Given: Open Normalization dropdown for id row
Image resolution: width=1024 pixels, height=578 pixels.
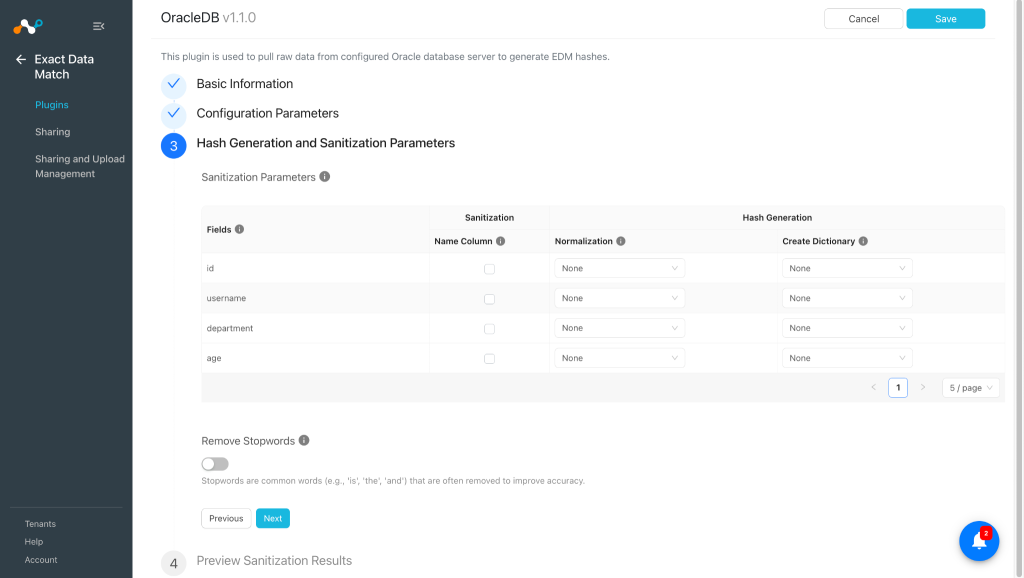Looking at the screenshot, I should coord(619,268).
